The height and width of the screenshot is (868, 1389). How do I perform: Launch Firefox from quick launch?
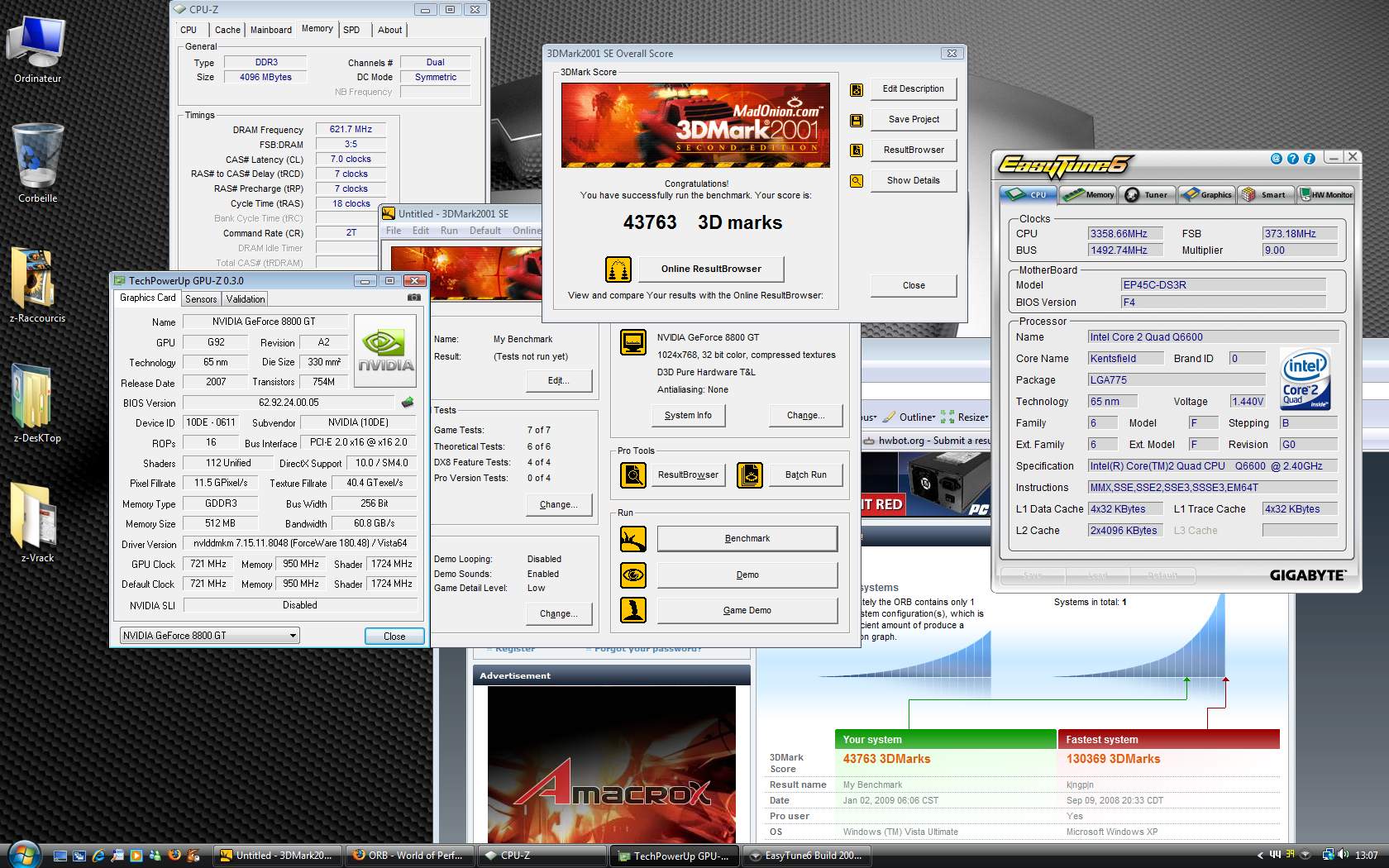[174, 856]
